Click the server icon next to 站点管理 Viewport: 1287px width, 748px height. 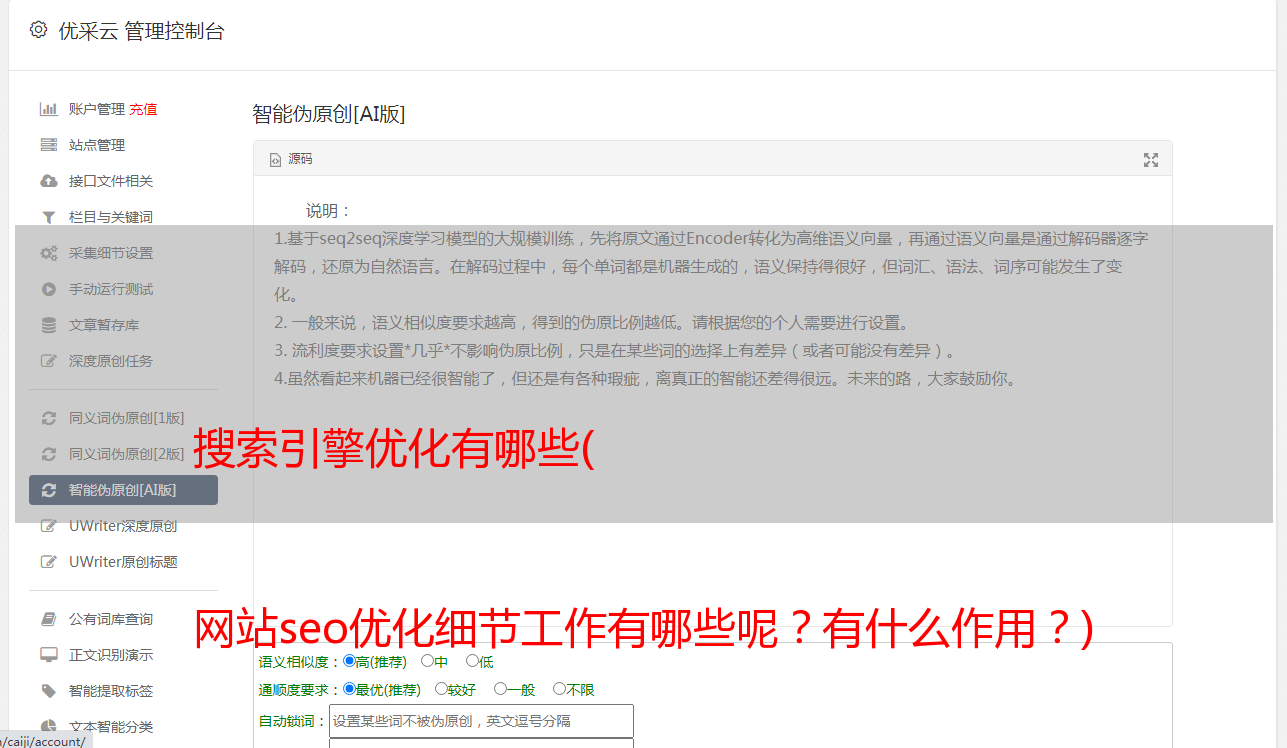(48, 145)
